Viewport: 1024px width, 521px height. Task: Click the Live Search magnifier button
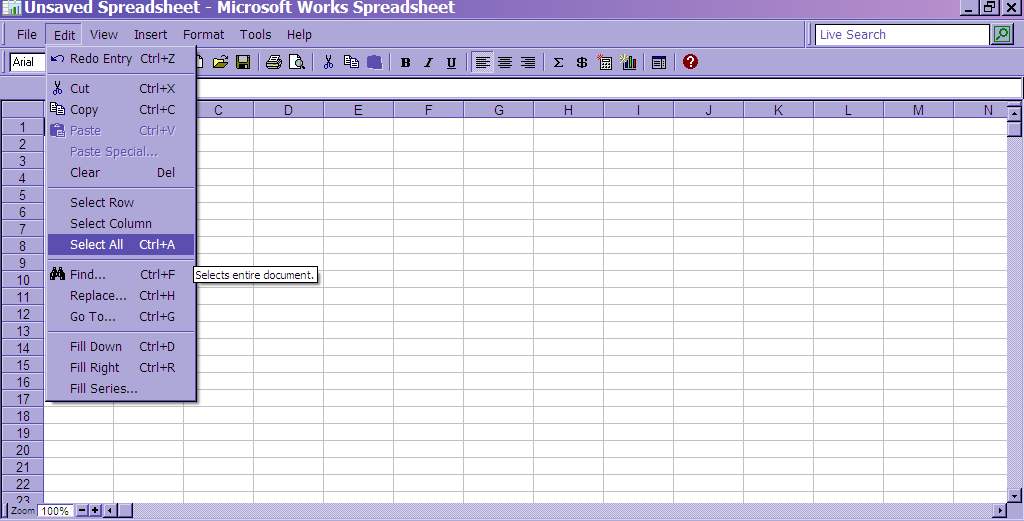point(1002,35)
